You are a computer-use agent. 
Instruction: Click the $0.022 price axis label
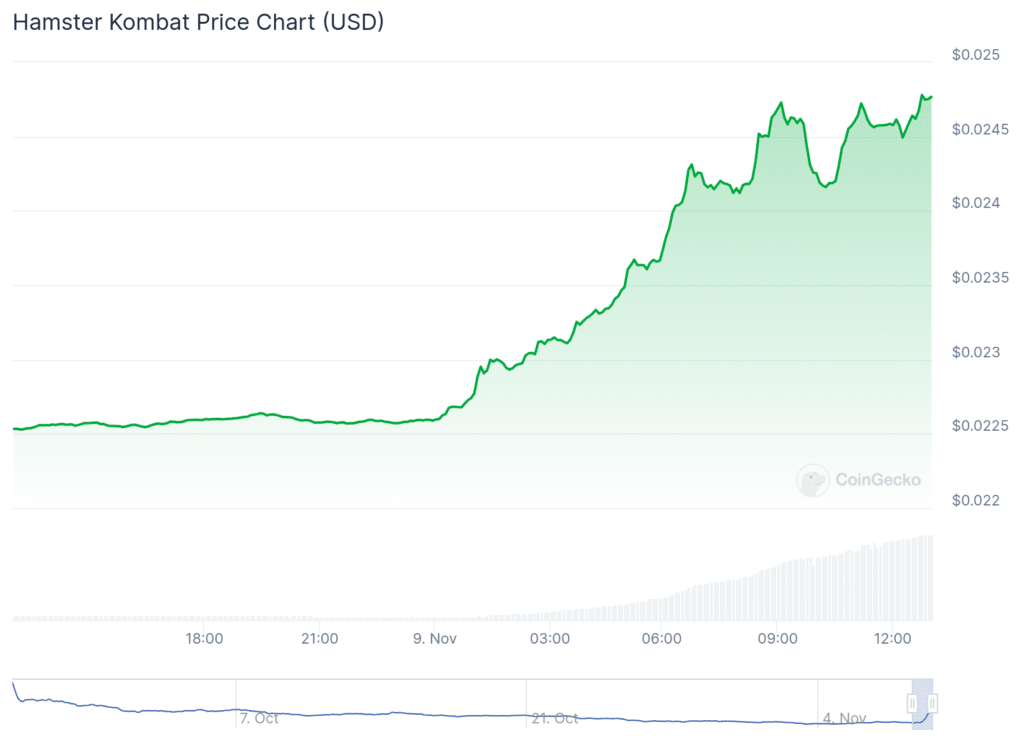(x=975, y=500)
